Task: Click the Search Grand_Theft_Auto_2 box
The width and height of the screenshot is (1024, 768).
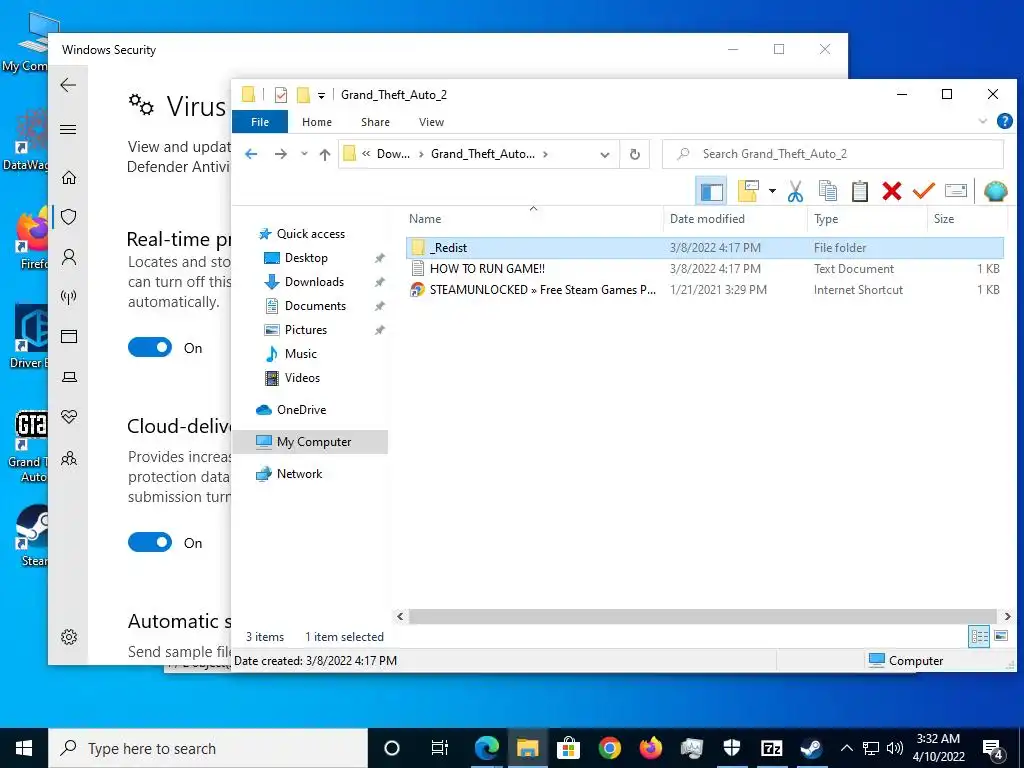Action: tap(833, 154)
